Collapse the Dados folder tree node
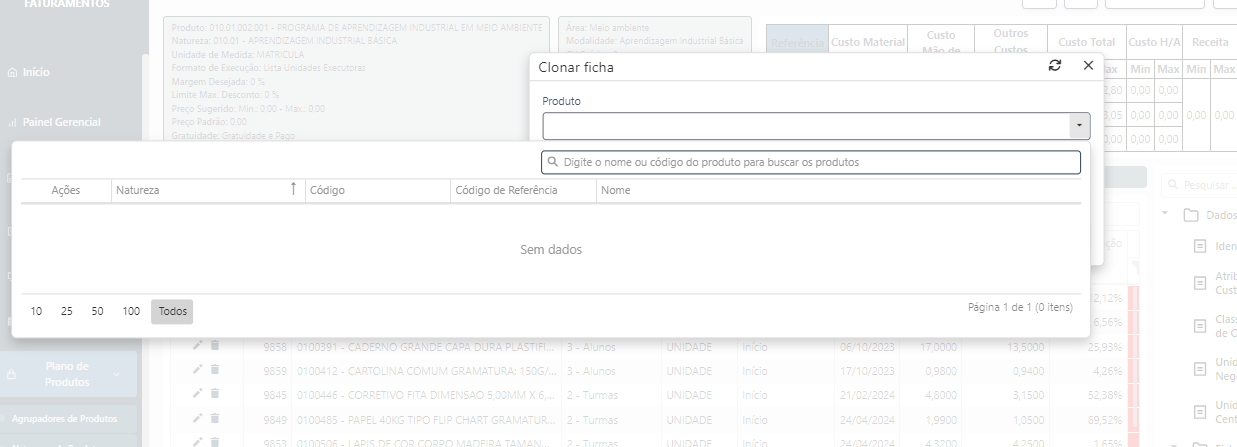Viewport: 1237px width, 447px height. [1165, 214]
